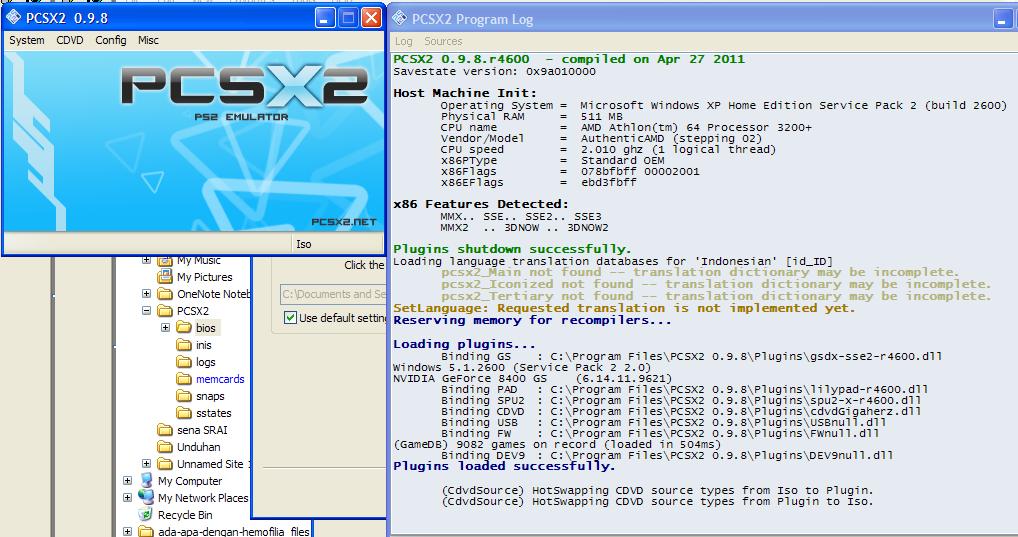1018x537 pixels.
Task: Collapse the PCSX2 folder node
Action: [x=147, y=310]
